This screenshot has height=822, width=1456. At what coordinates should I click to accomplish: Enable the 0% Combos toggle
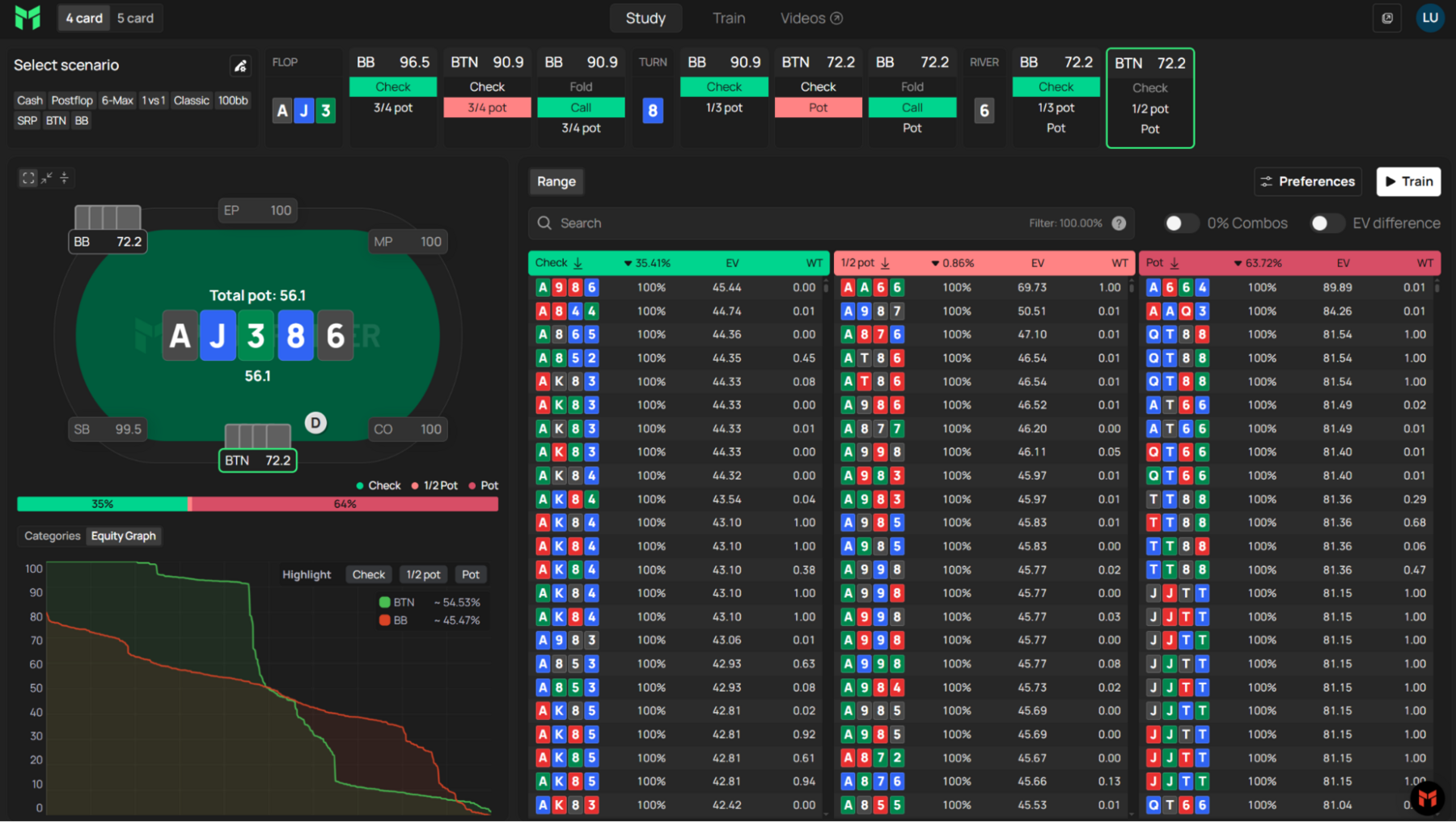[1180, 223]
